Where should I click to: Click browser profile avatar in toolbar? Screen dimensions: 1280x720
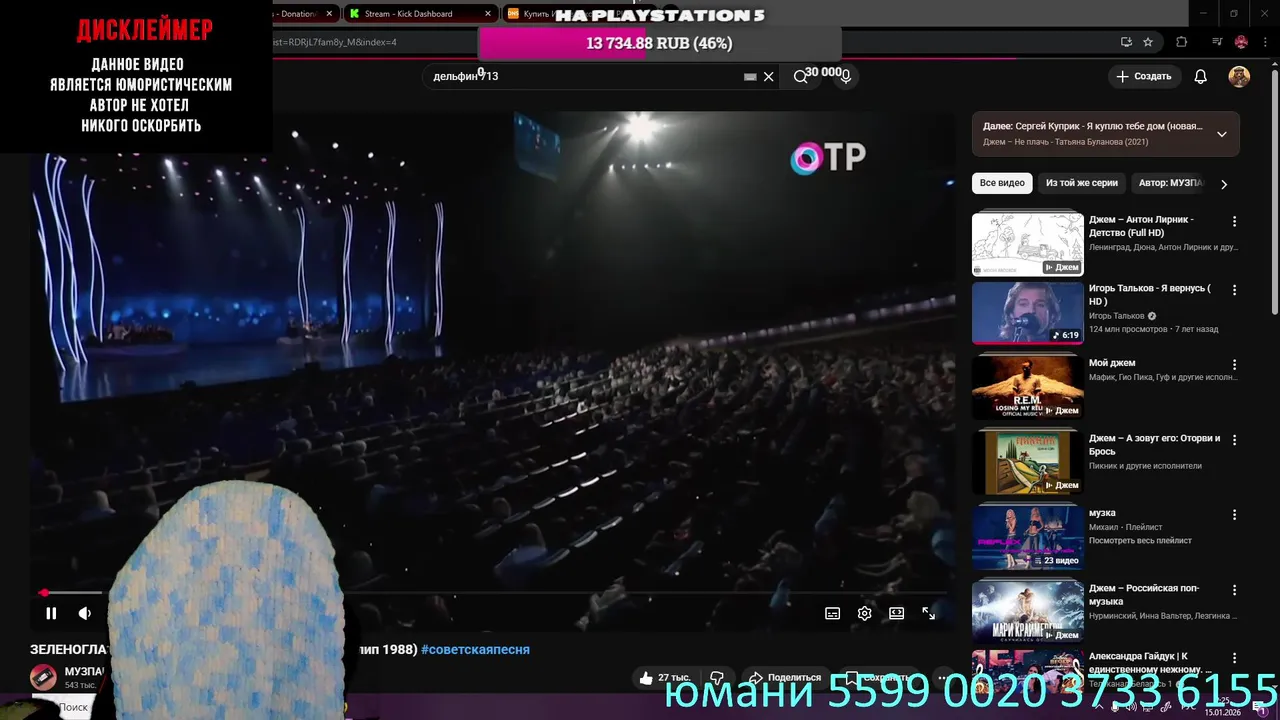pyautogui.click(x=1241, y=42)
